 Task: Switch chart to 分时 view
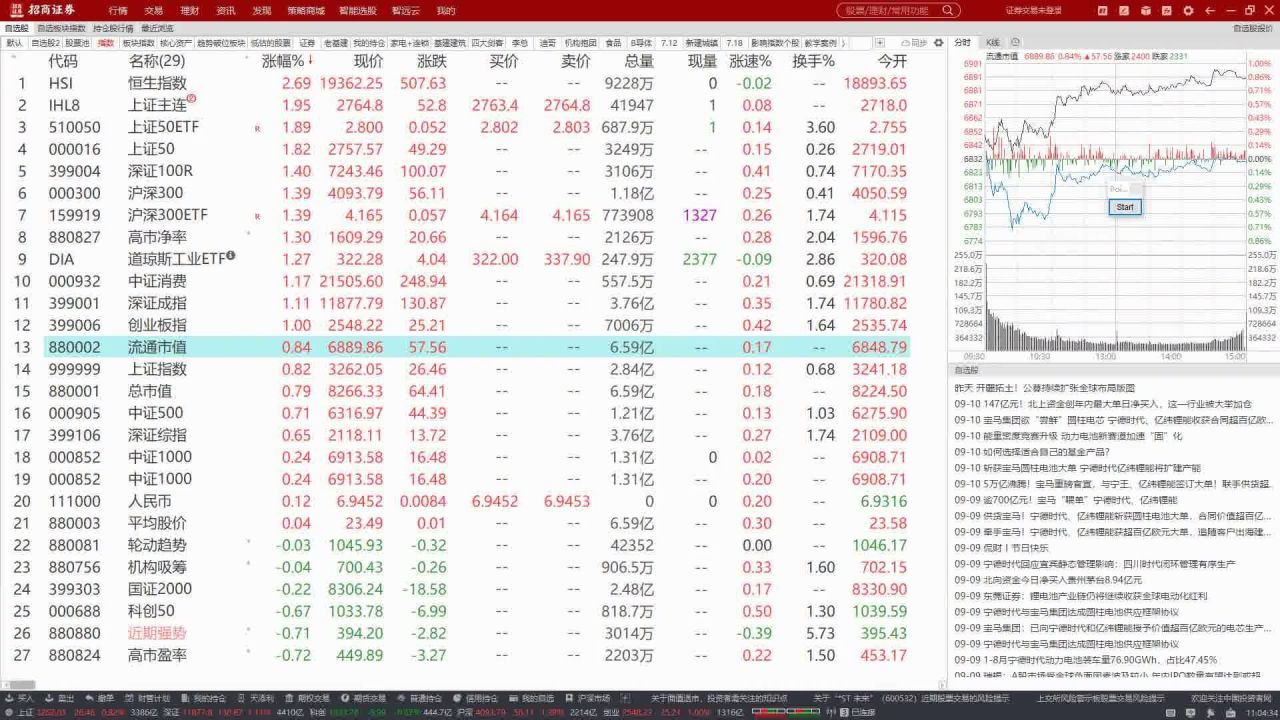tap(962, 43)
